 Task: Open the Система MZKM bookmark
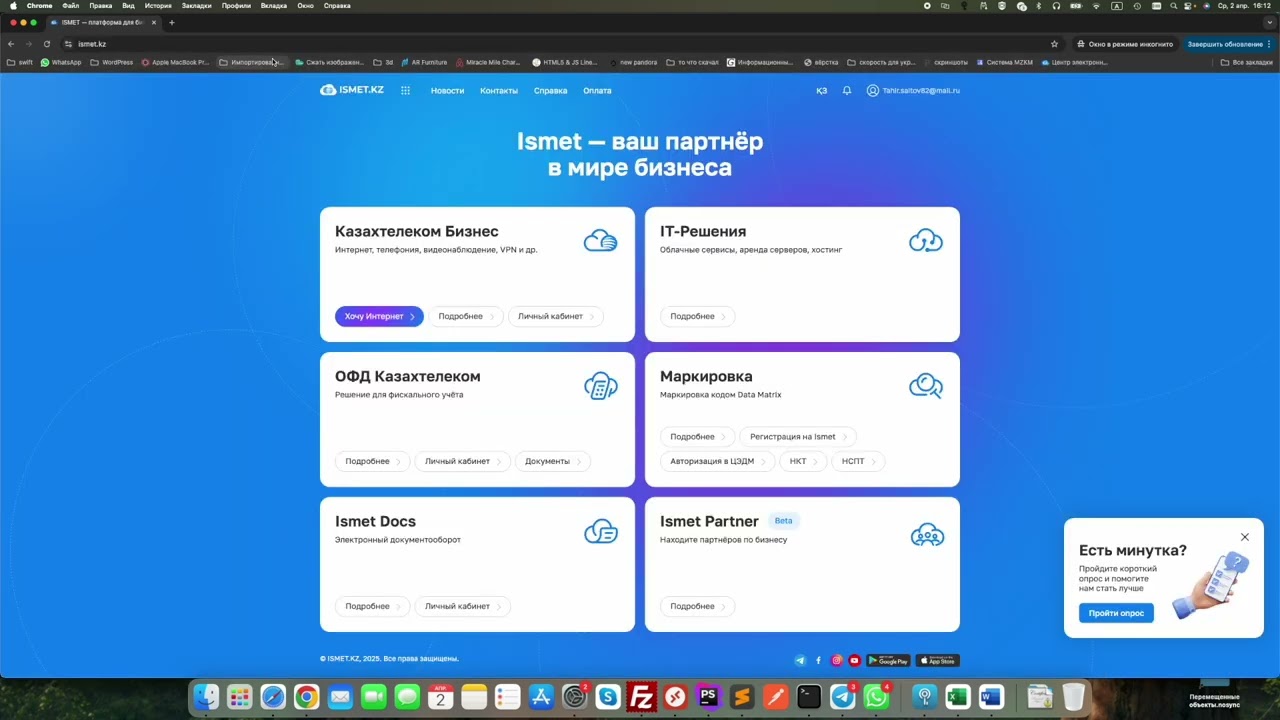pos(1004,62)
